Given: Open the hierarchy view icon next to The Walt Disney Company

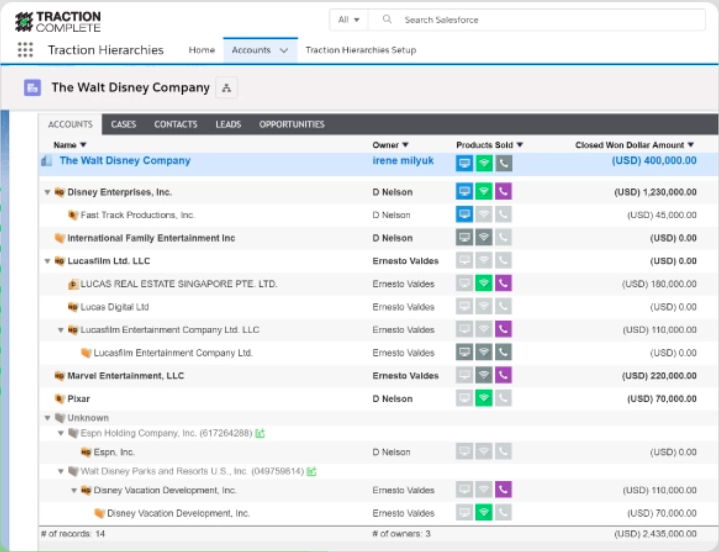Looking at the screenshot, I should 226,88.
